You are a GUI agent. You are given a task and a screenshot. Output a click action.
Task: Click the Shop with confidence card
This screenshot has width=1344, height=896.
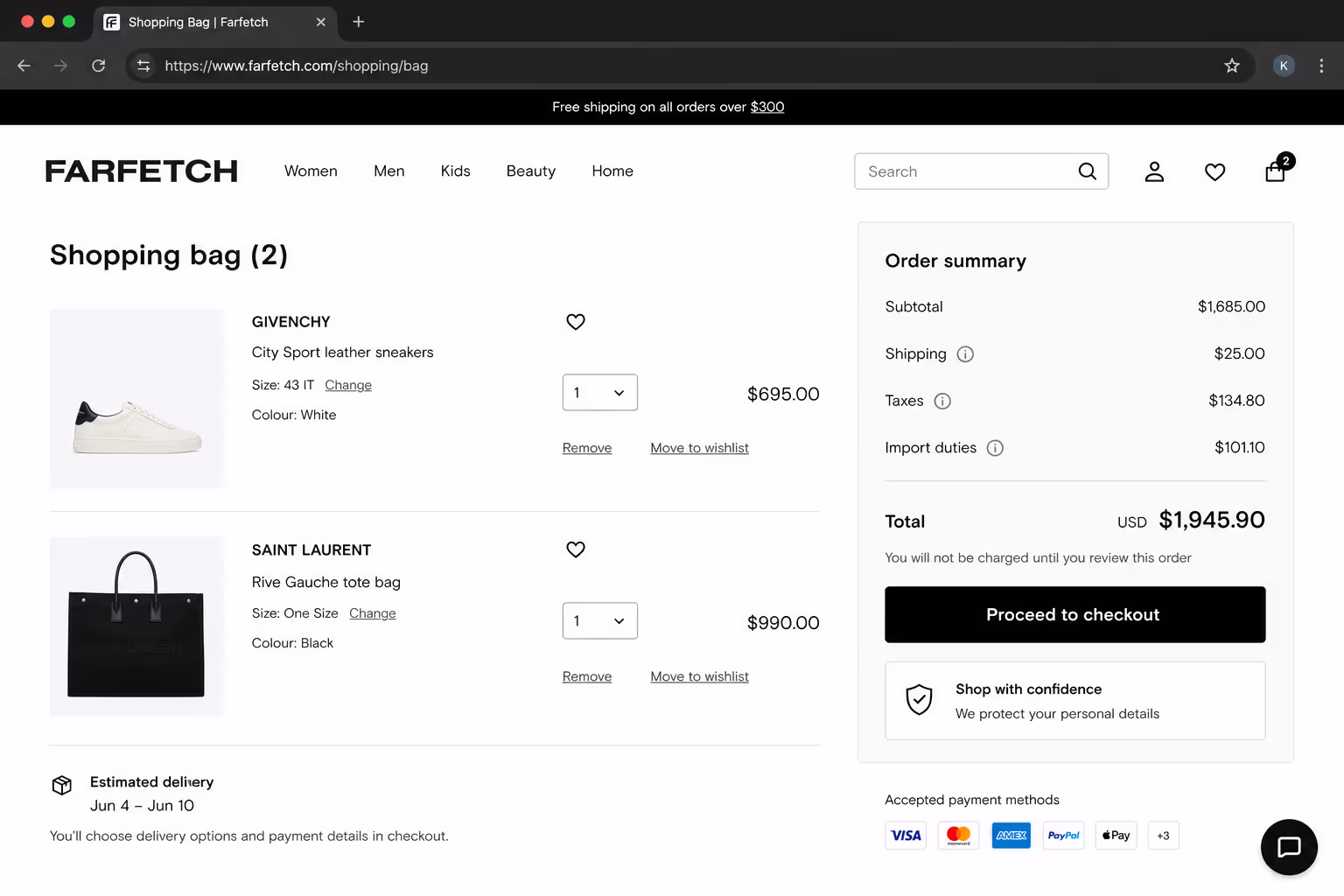pyautogui.click(x=1074, y=701)
